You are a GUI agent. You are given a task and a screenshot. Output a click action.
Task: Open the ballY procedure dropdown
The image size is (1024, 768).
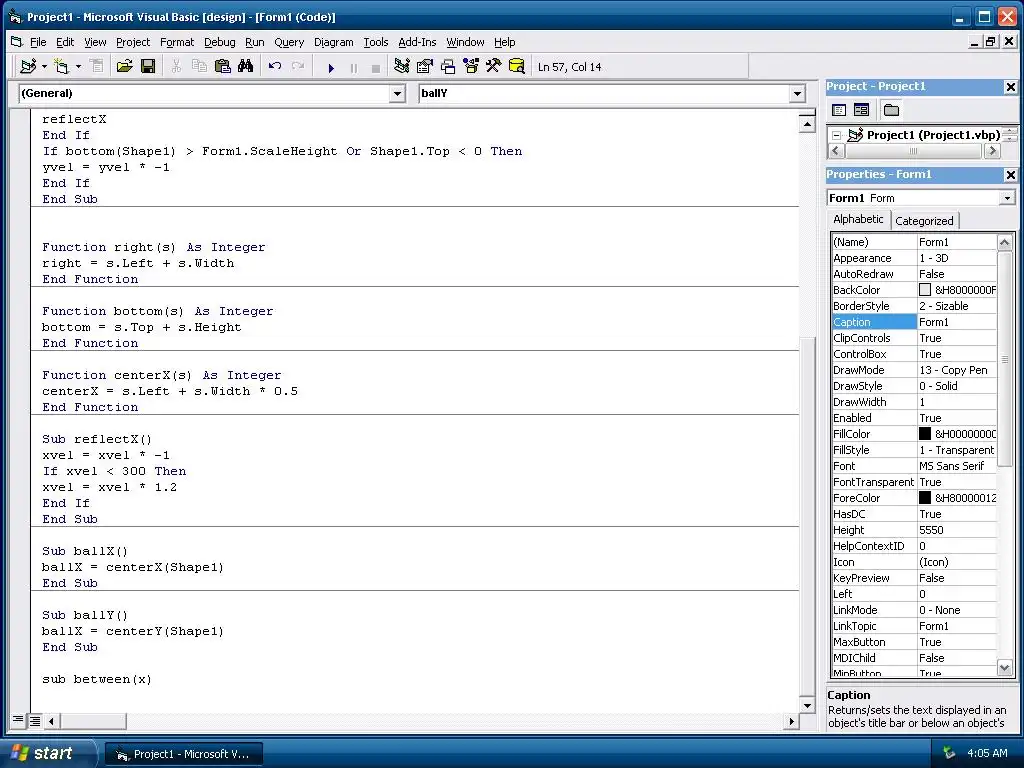(x=797, y=94)
